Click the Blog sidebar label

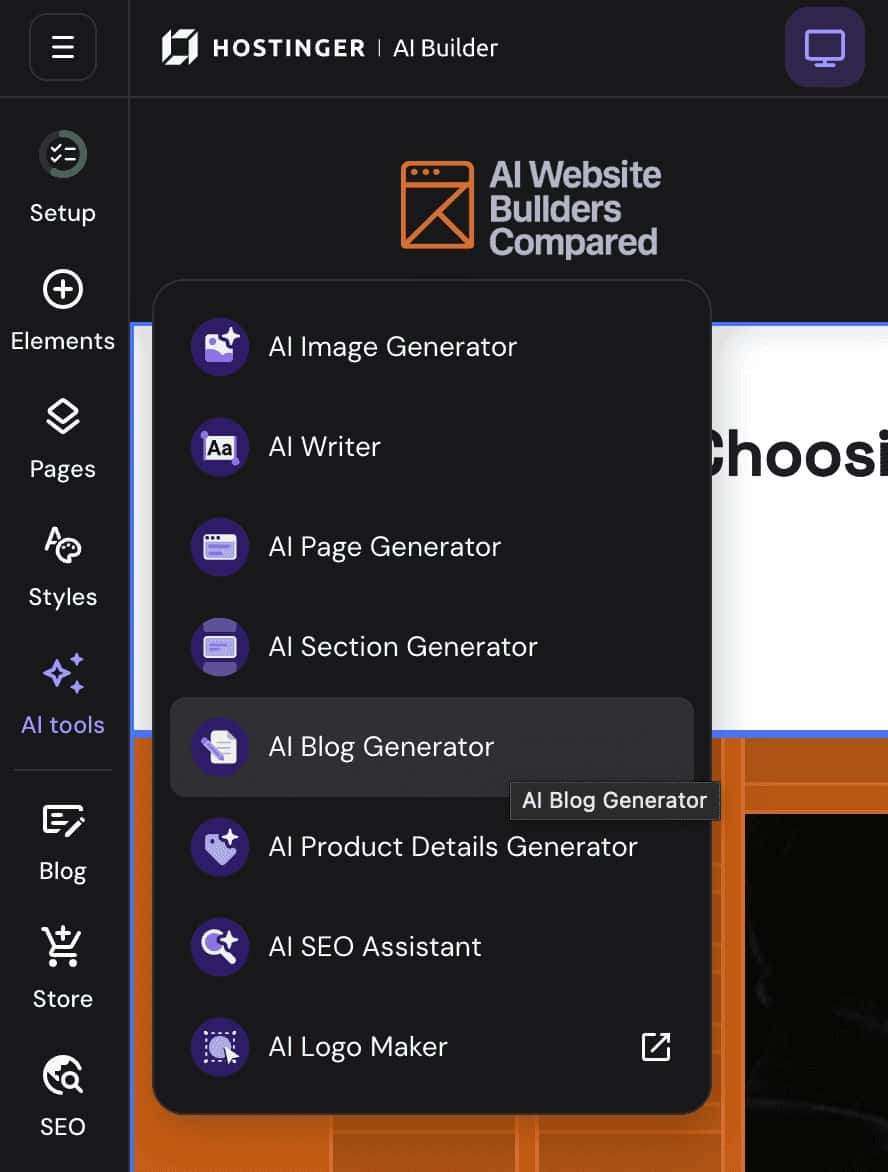click(63, 872)
